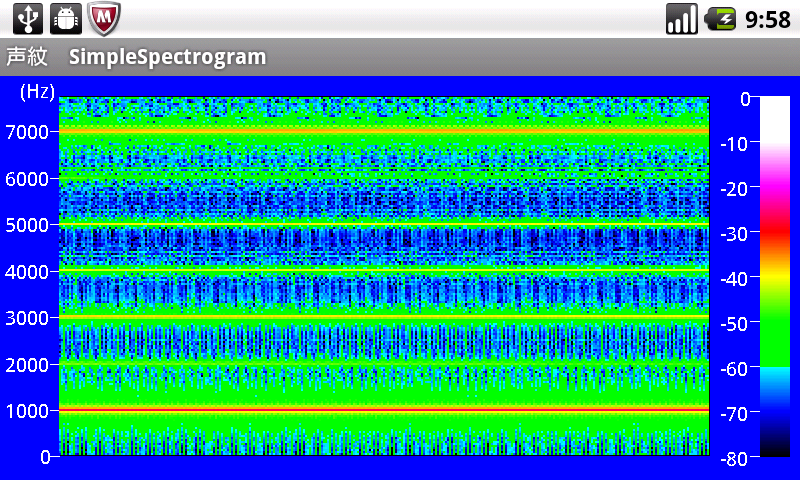Tap the -60 dB color scale label
The height and width of the screenshot is (480, 800).
734,369
